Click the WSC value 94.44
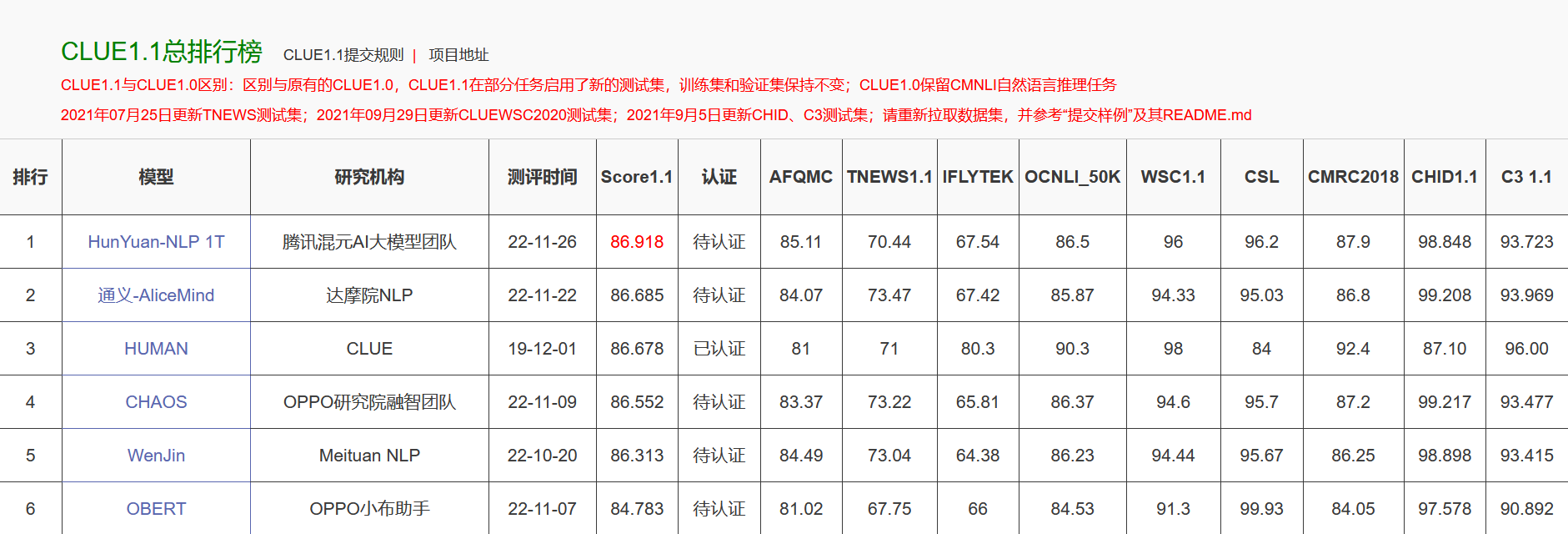Image resolution: width=1568 pixels, height=534 pixels. tap(1173, 456)
